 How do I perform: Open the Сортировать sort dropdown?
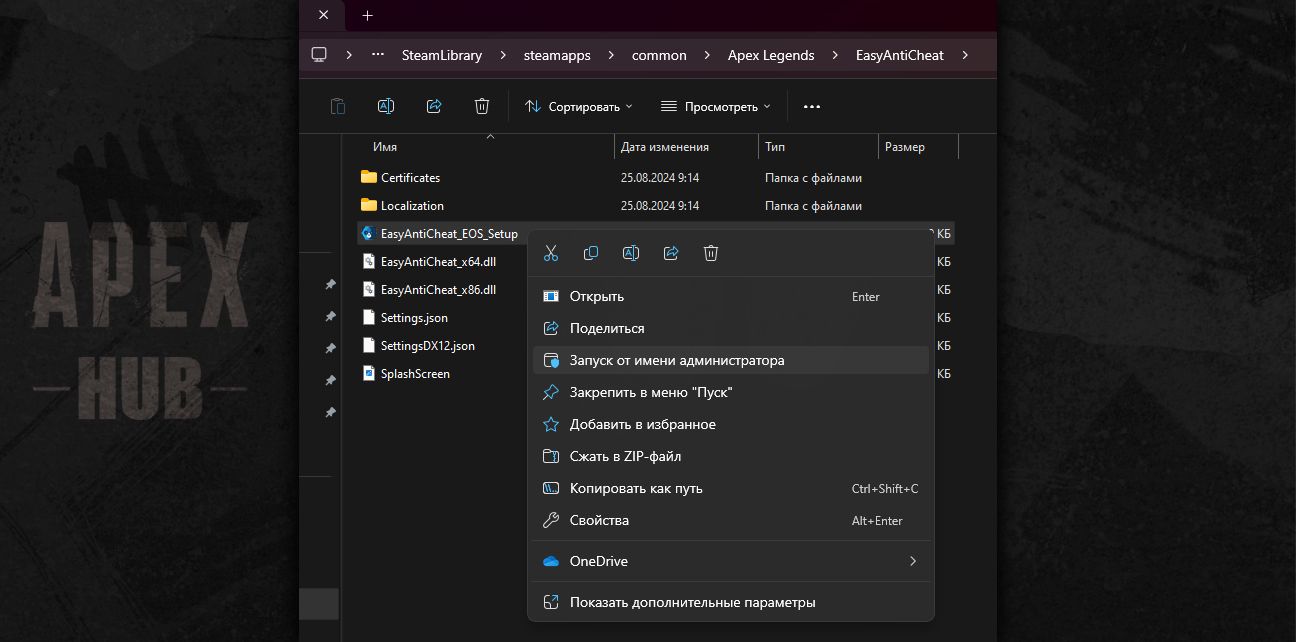579,106
